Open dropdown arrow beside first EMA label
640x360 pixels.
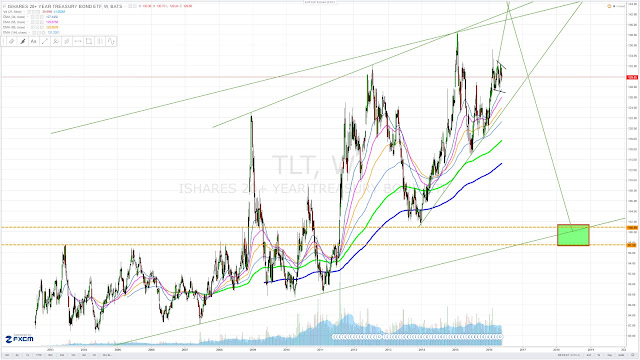point(28,17)
